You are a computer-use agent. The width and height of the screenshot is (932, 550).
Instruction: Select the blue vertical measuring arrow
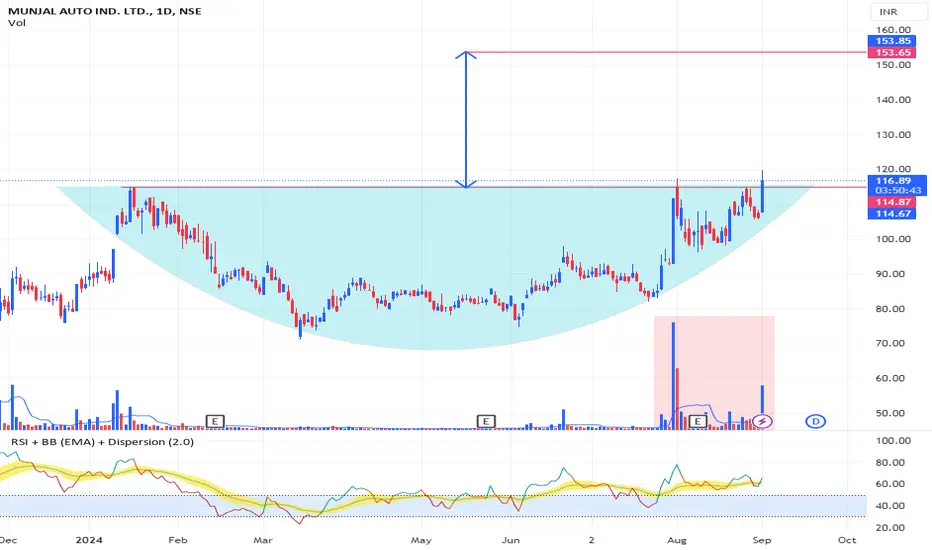pos(466,119)
